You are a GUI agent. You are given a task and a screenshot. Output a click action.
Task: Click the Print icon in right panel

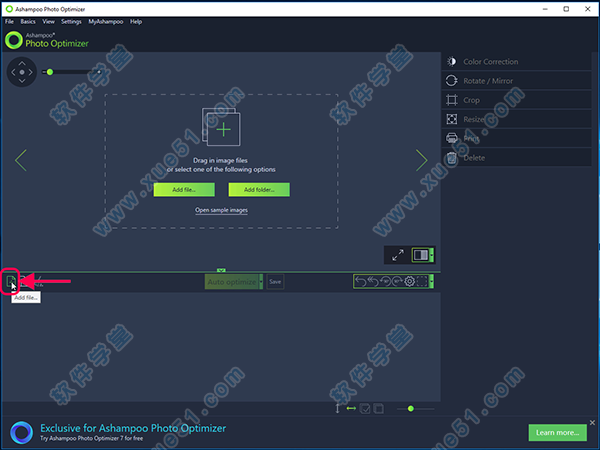(x=452, y=138)
